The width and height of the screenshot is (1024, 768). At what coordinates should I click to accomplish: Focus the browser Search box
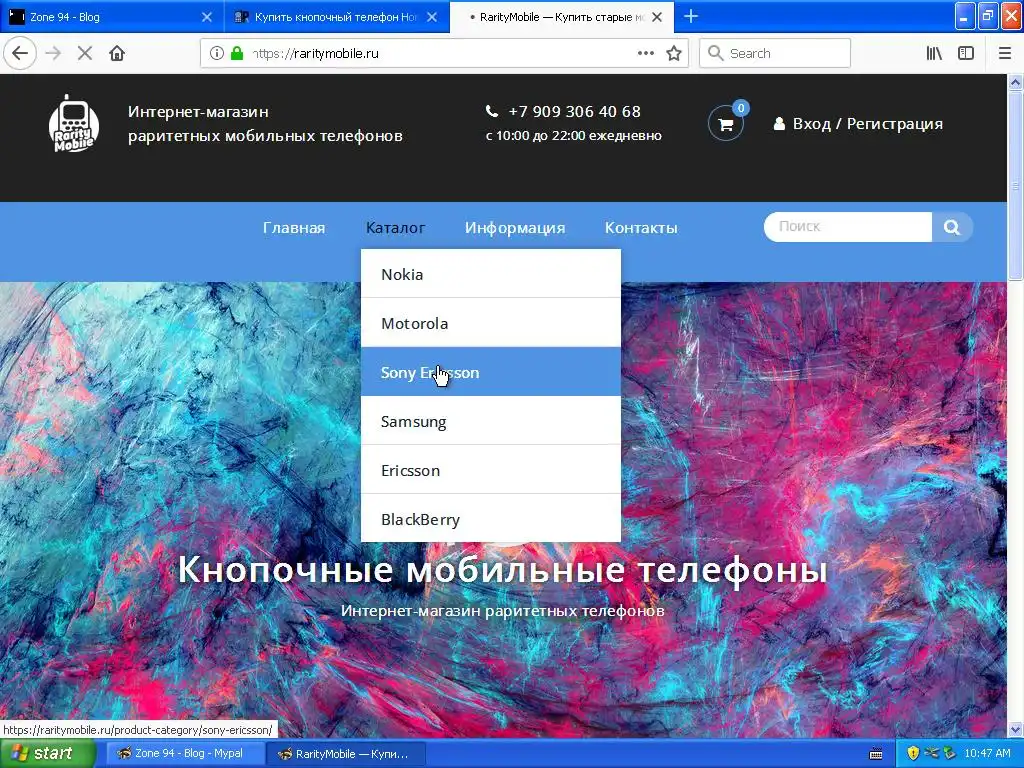[775, 54]
